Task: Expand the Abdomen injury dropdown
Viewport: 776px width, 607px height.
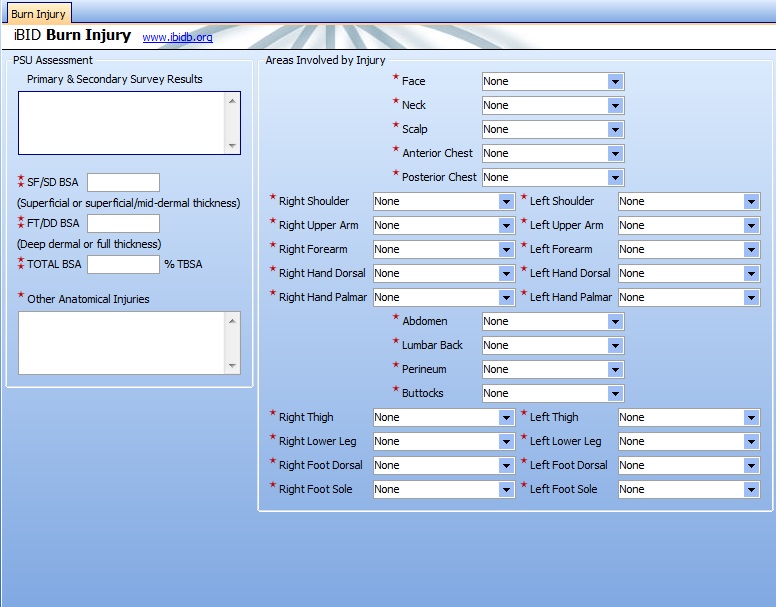Action: point(615,321)
